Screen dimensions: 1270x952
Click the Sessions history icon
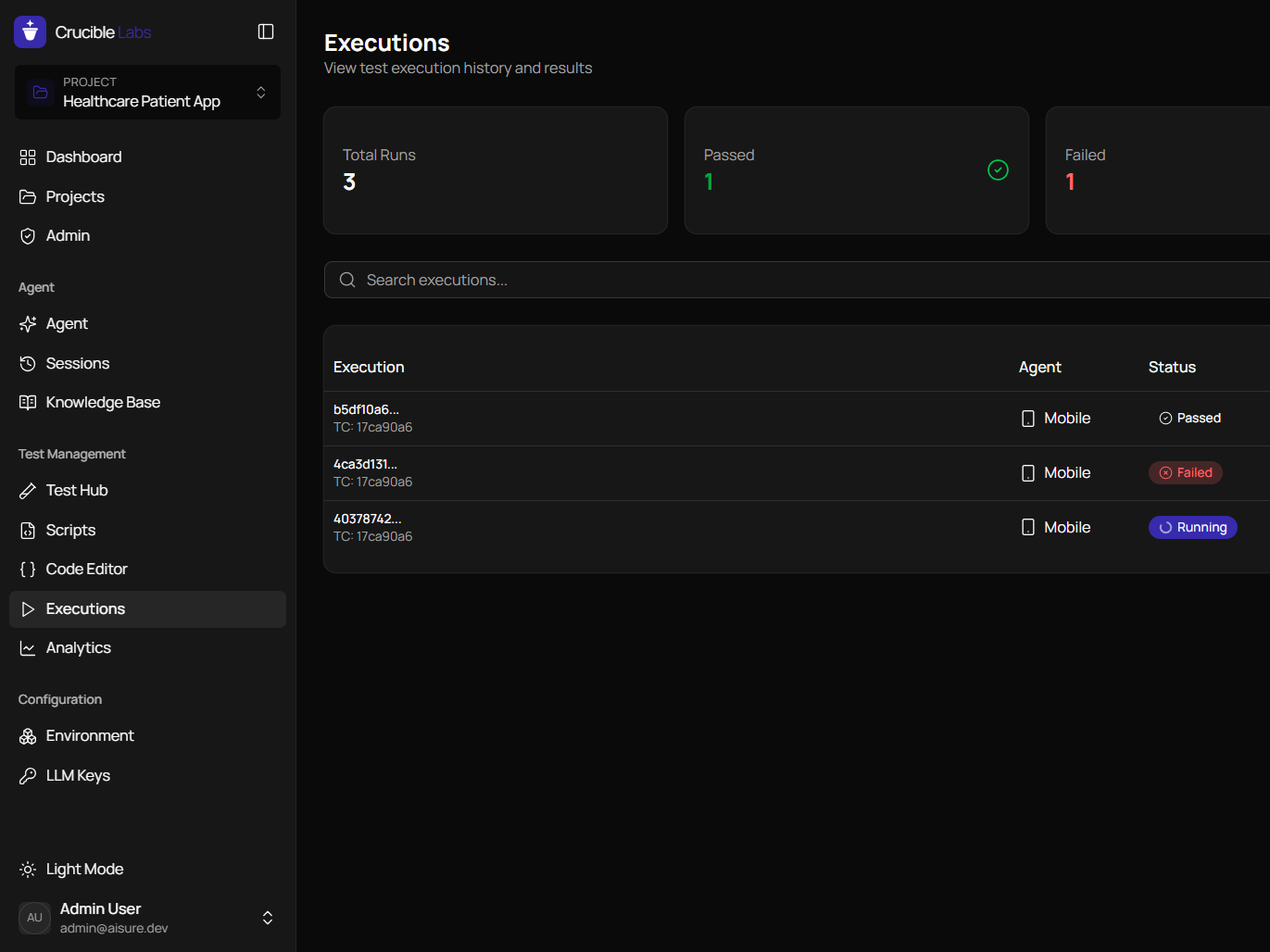(28, 364)
